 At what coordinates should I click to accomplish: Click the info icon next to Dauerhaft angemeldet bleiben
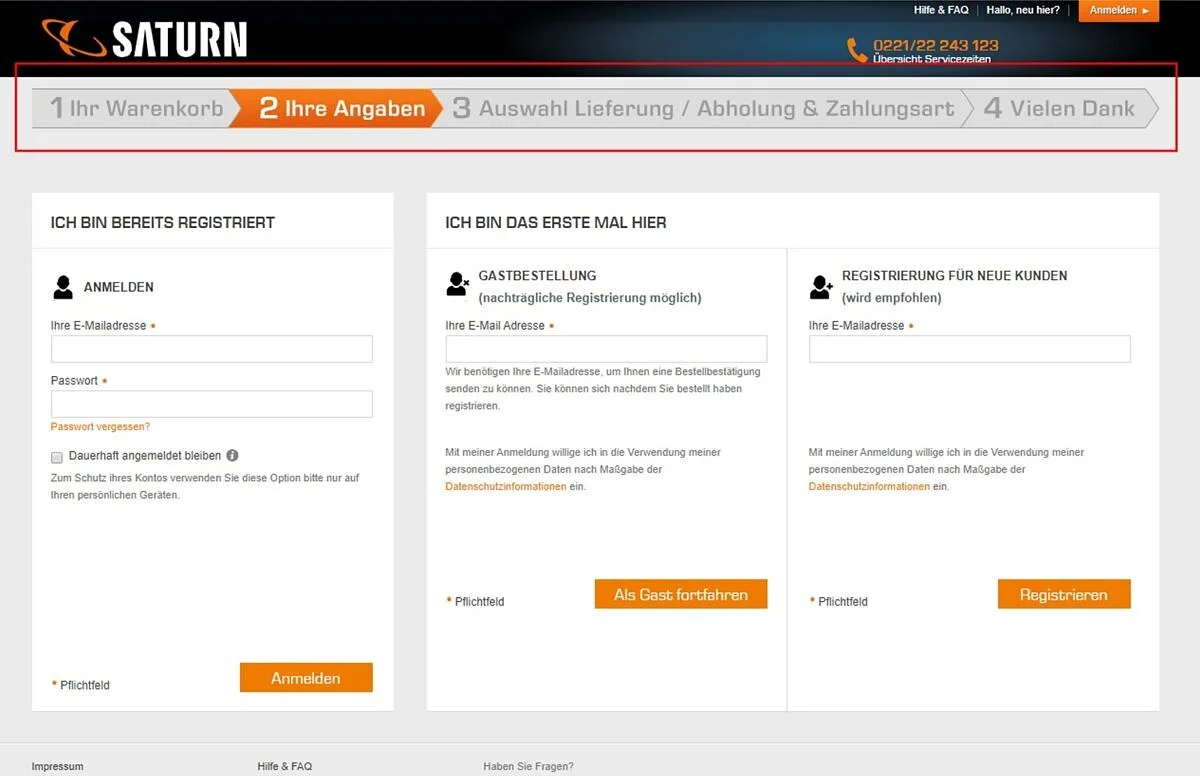[x=232, y=455]
